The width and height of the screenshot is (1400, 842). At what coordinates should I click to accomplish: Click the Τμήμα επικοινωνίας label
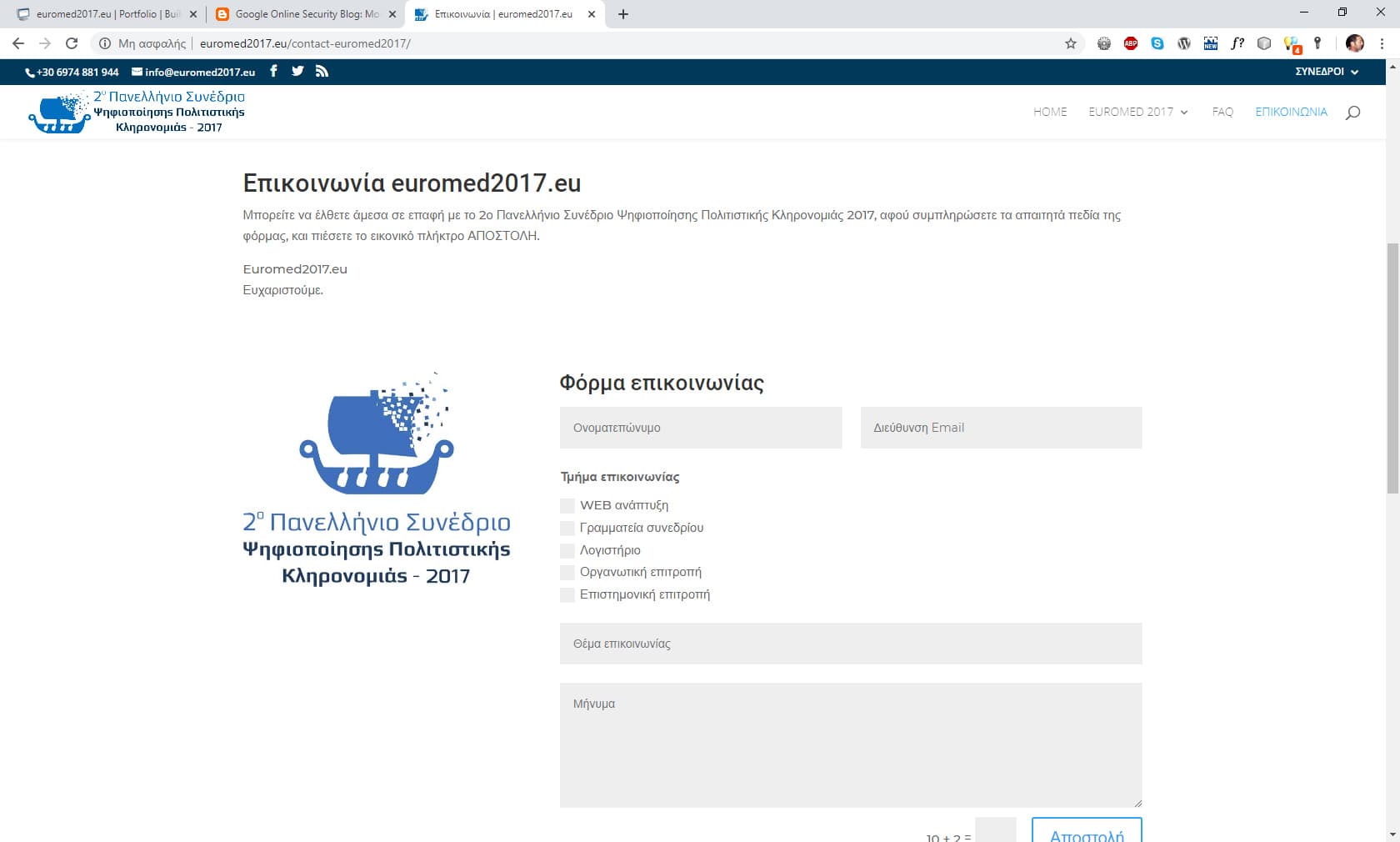coord(620,477)
